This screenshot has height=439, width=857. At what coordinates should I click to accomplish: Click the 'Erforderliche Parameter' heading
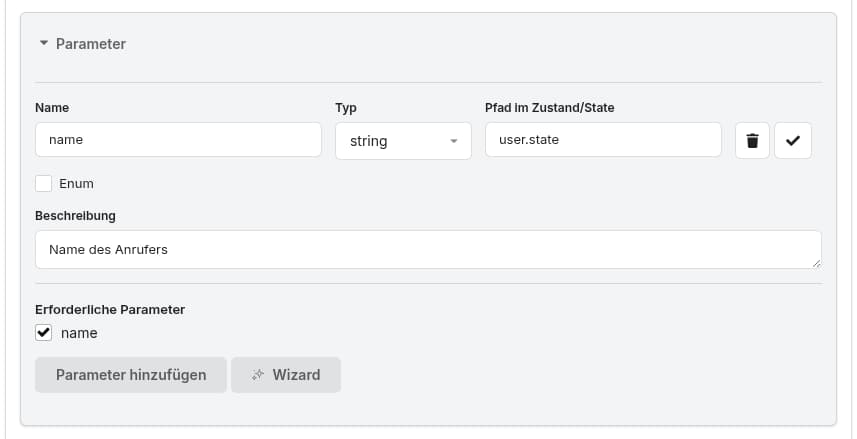tap(110, 309)
